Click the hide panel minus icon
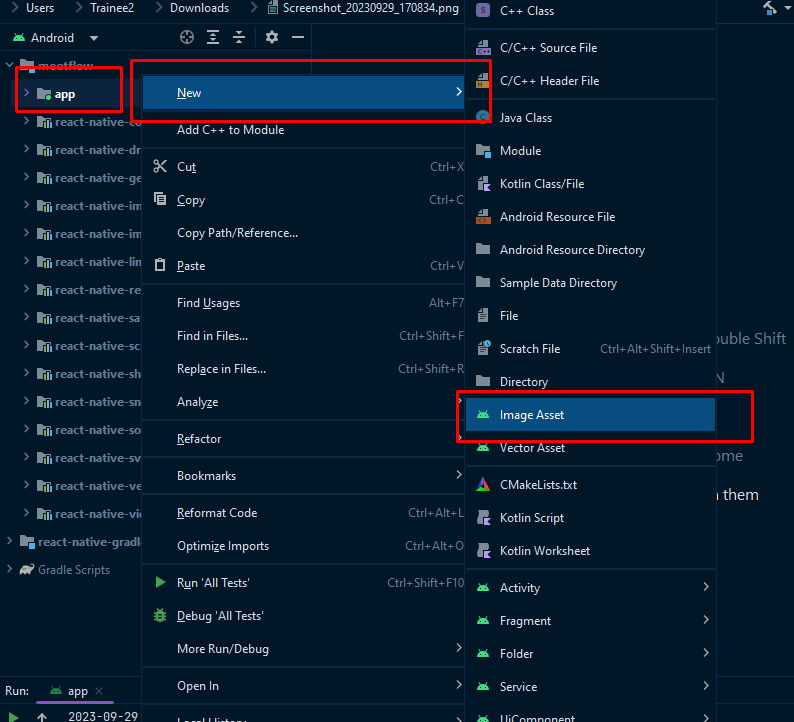 point(298,37)
